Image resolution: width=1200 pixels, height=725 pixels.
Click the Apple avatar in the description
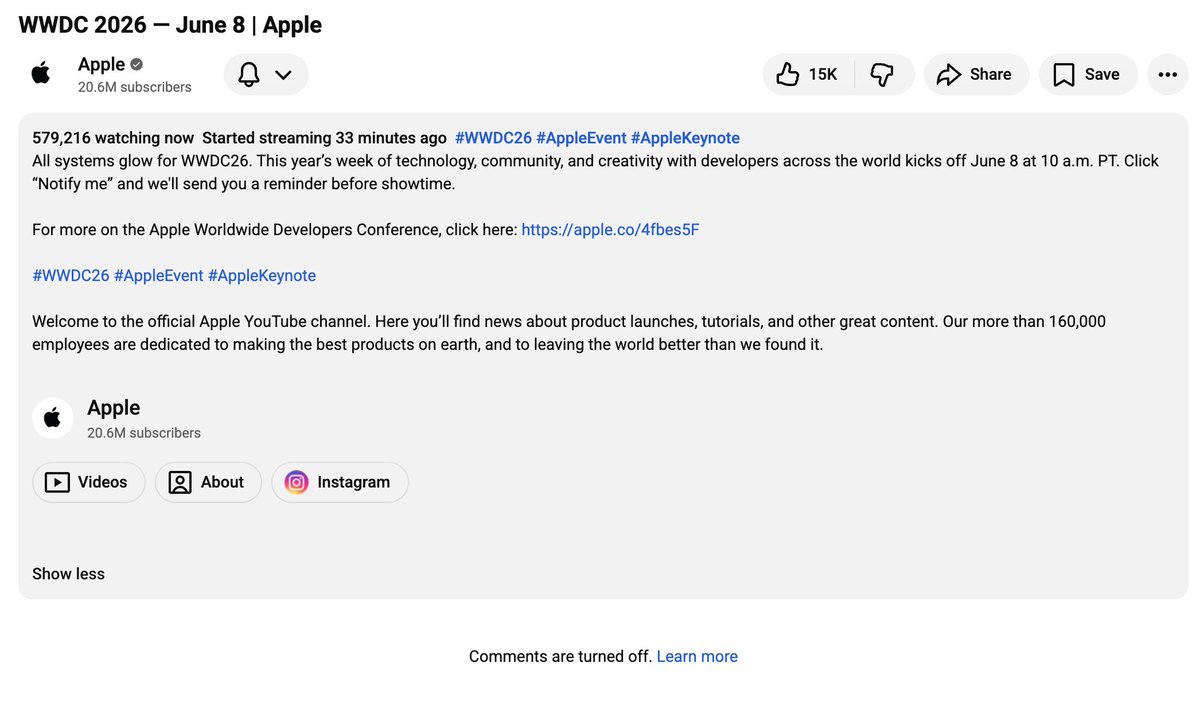pyautogui.click(x=52, y=418)
